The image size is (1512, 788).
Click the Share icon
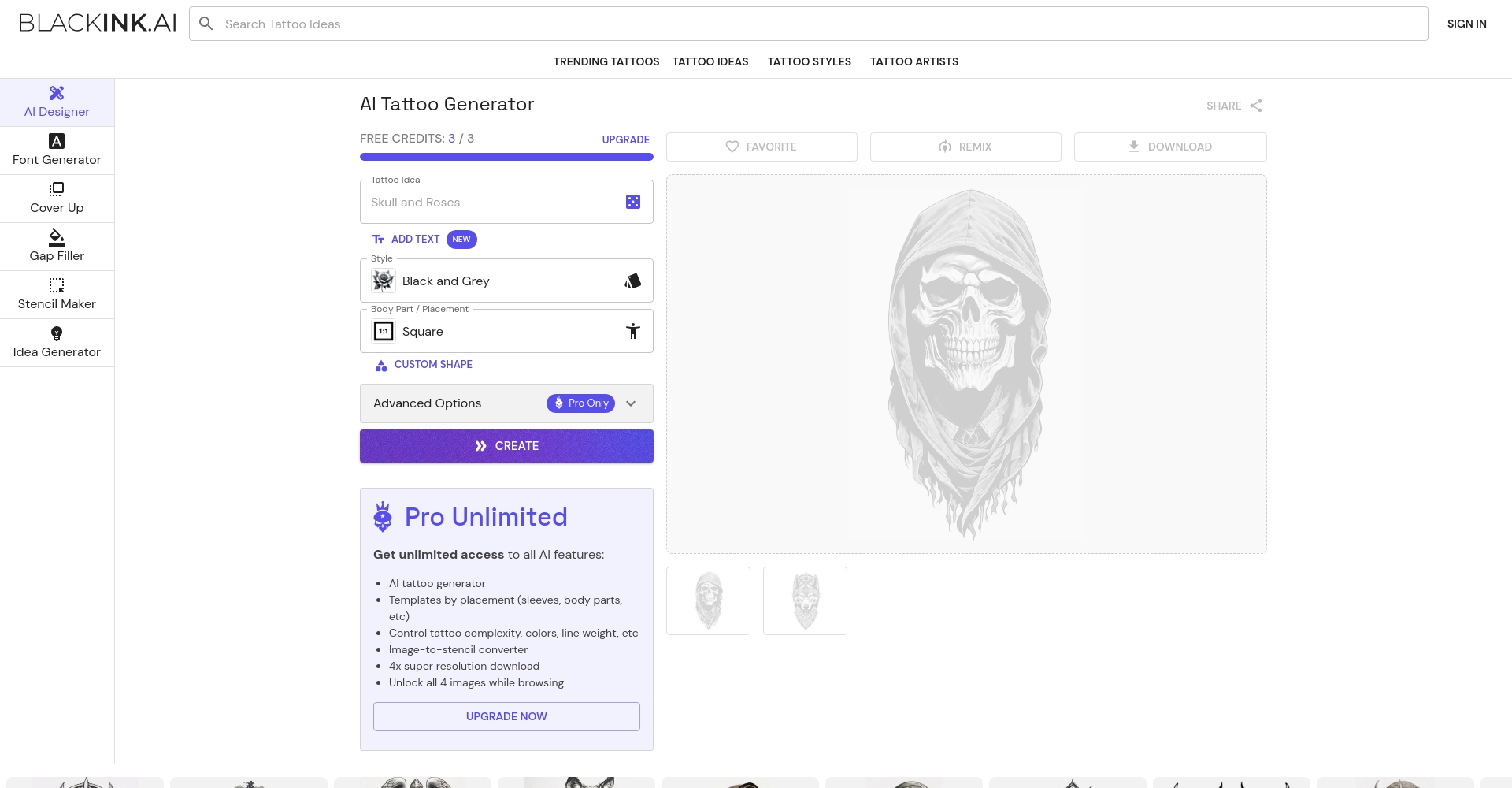pyautogui.click(x=1255, y=106)
